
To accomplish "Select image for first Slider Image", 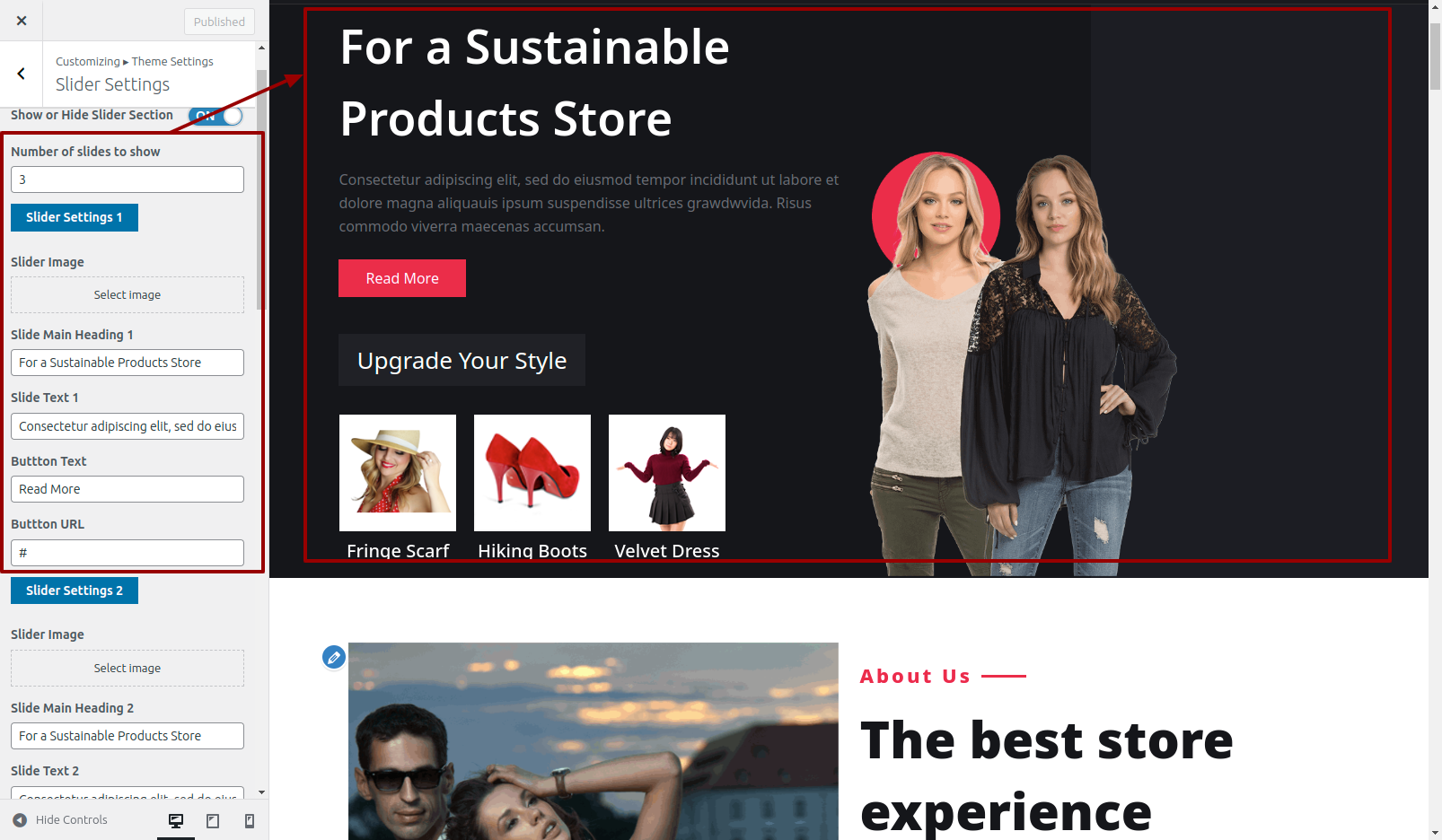I will coord(127,294).
